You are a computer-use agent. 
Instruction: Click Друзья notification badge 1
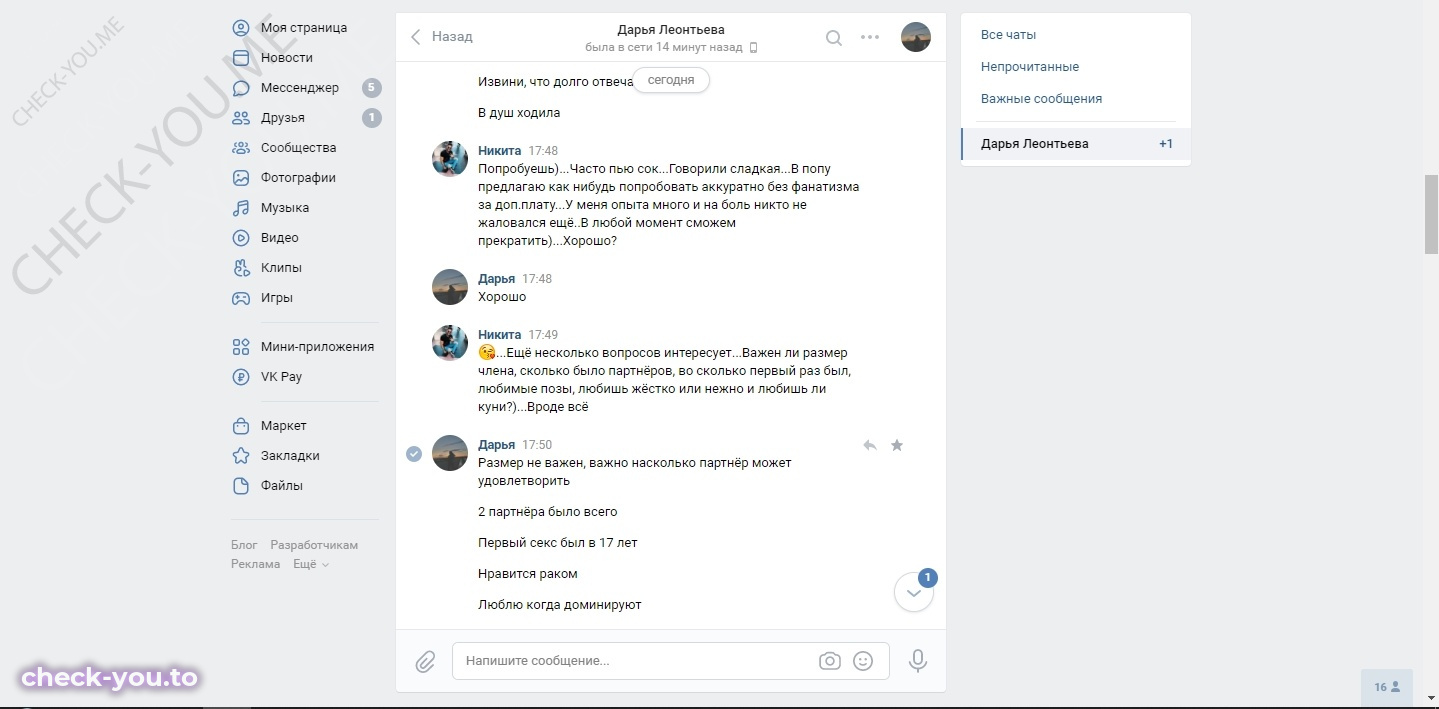point(372,118)
